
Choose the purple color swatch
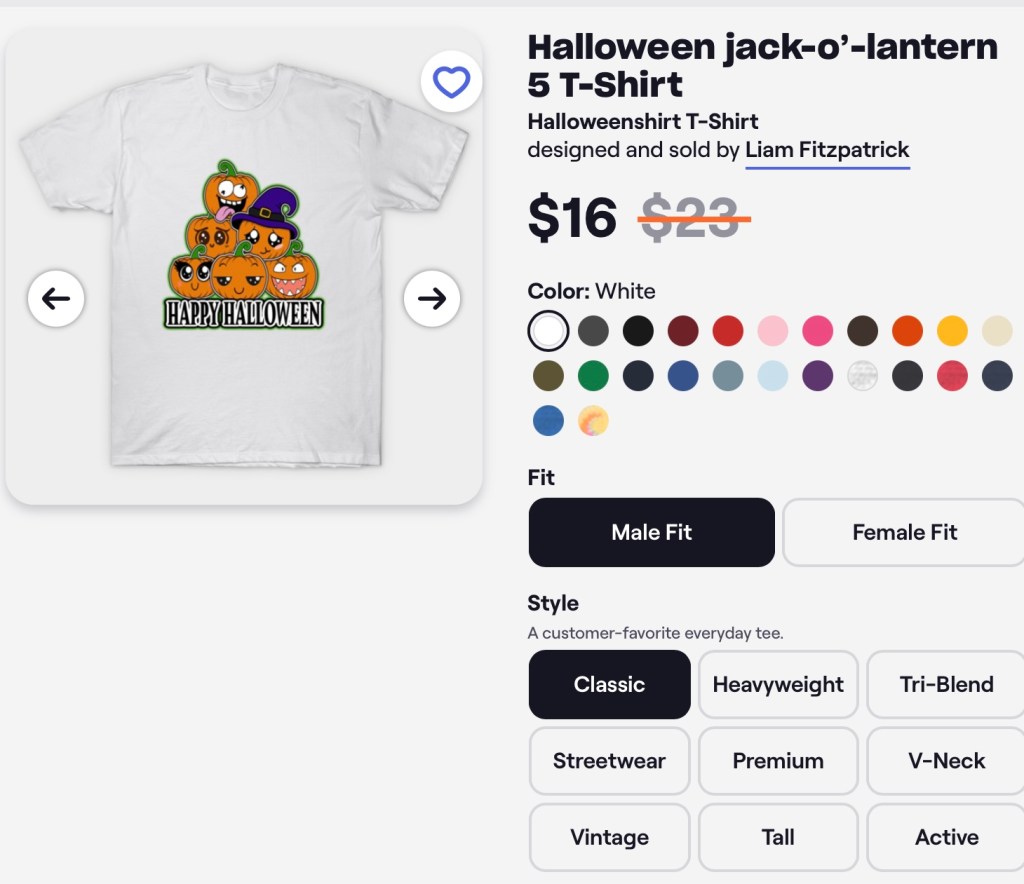pyautogui.click(x=818, y=376)
